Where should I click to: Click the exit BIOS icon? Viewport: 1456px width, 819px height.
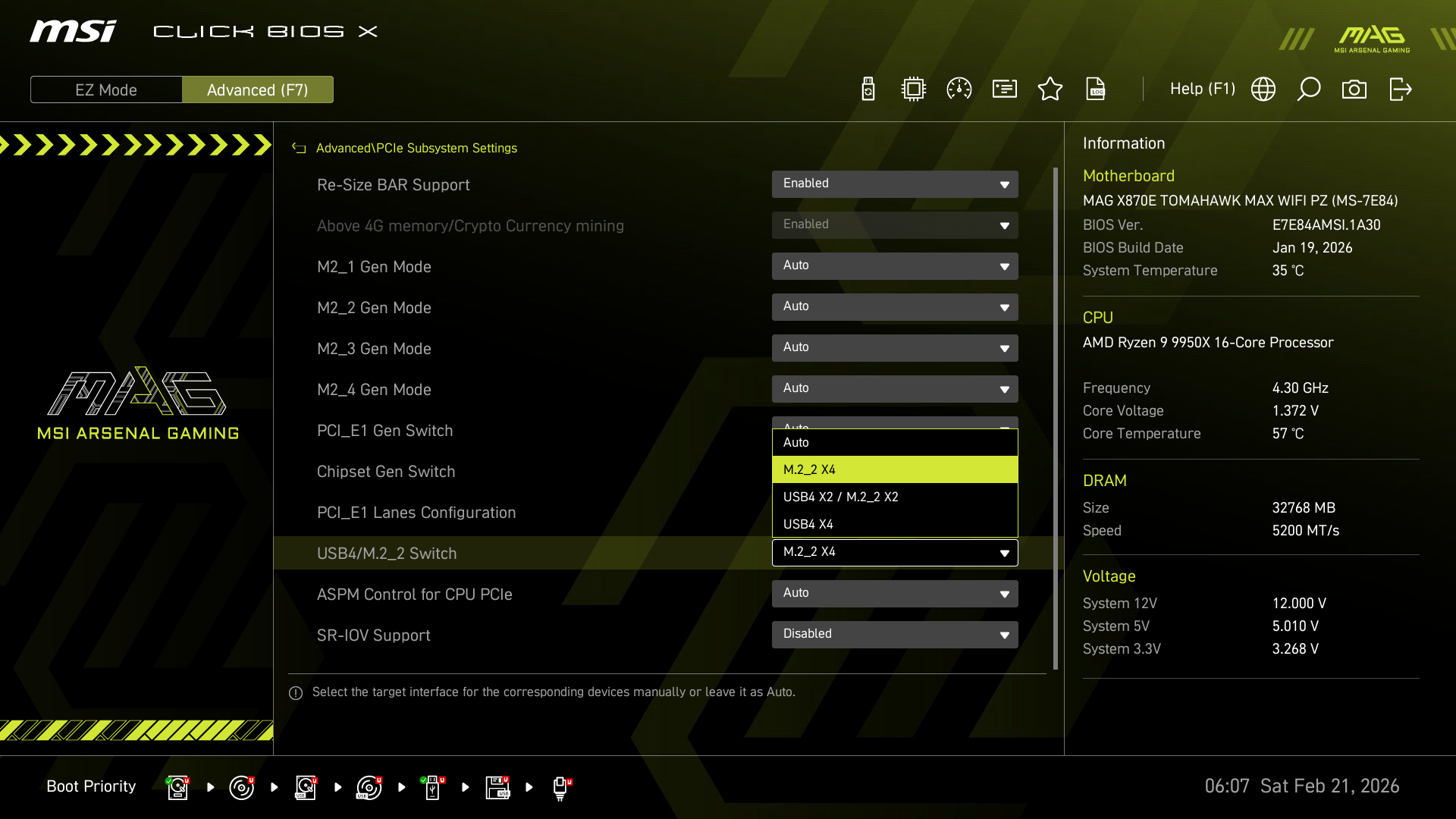coord(1400,89)
